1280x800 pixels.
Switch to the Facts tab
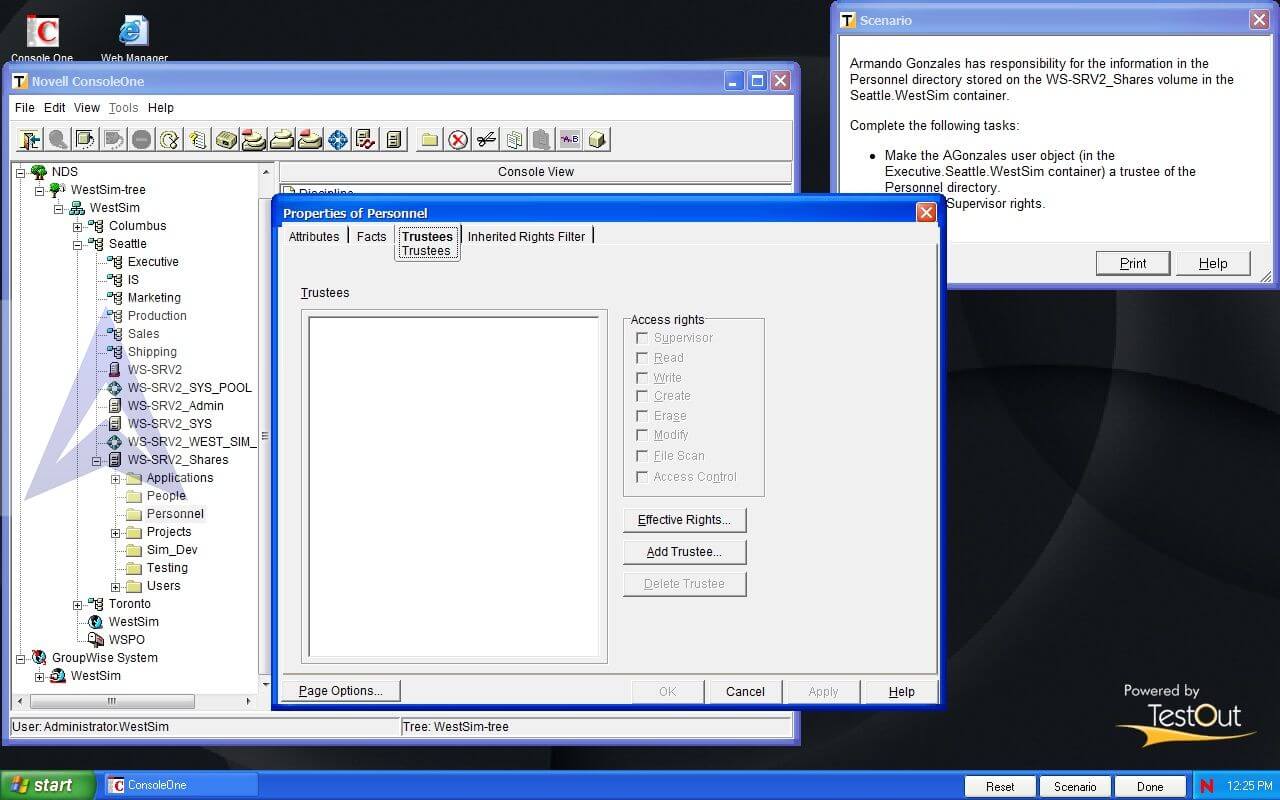tap(371, 236)
